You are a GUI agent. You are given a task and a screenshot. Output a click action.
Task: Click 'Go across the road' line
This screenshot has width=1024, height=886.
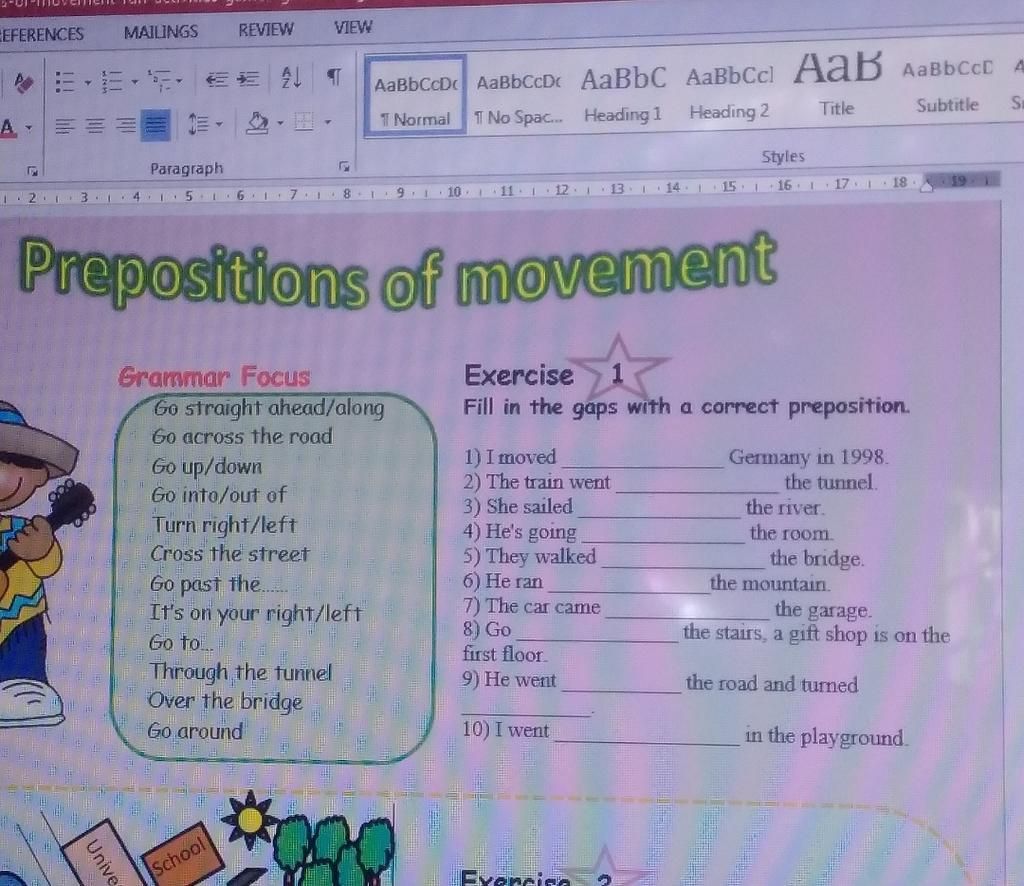click(x=242, y=436)
